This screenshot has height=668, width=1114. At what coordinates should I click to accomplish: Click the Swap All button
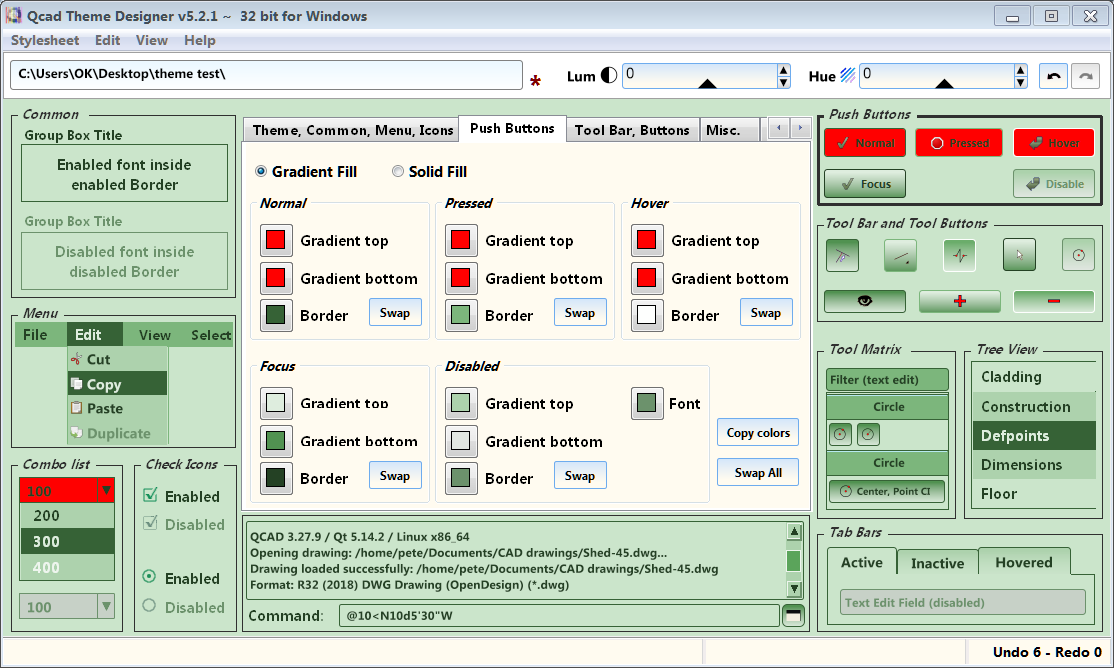point(757,472)
